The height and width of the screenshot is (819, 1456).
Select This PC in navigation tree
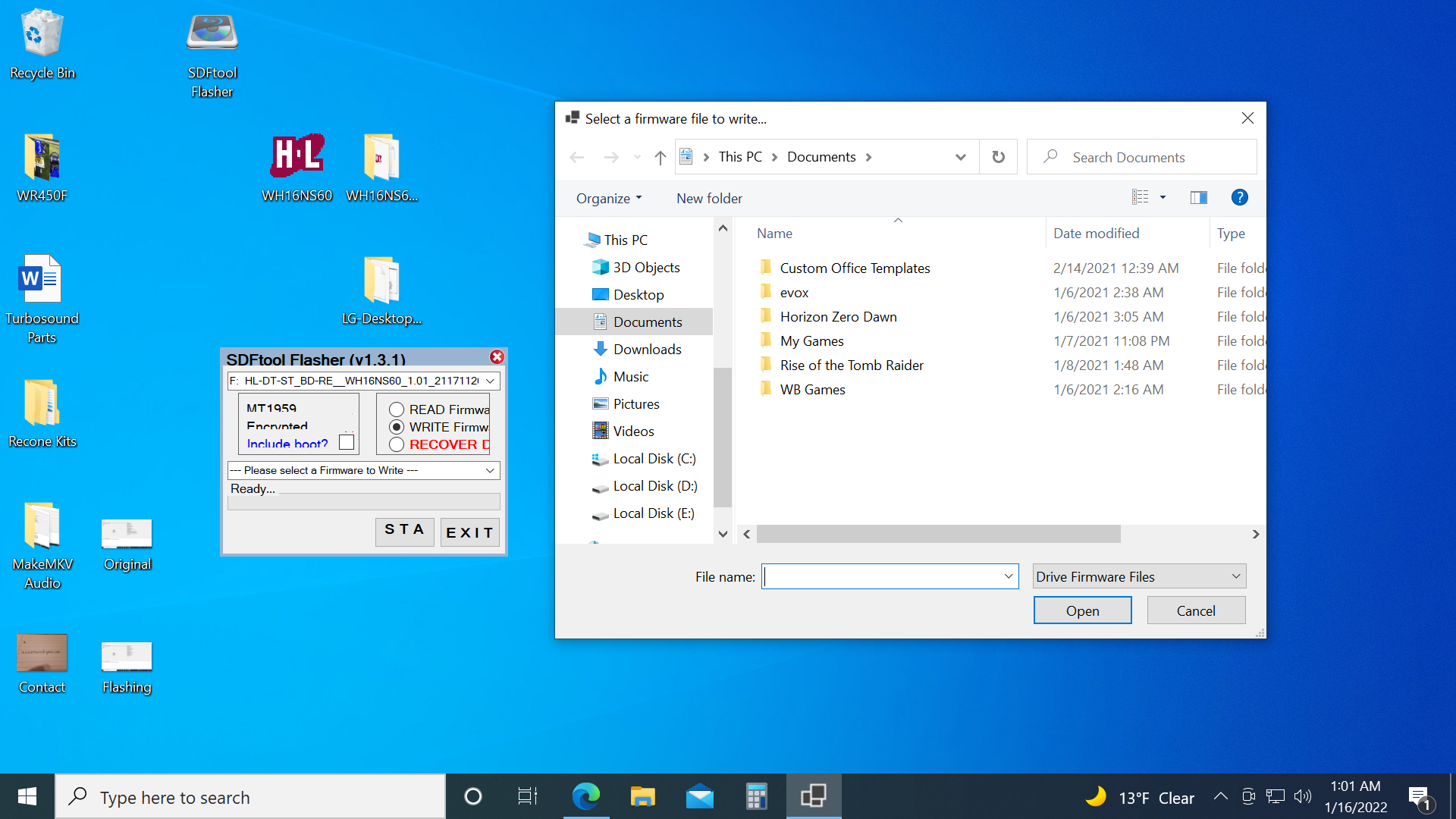(x=626, y=240)
